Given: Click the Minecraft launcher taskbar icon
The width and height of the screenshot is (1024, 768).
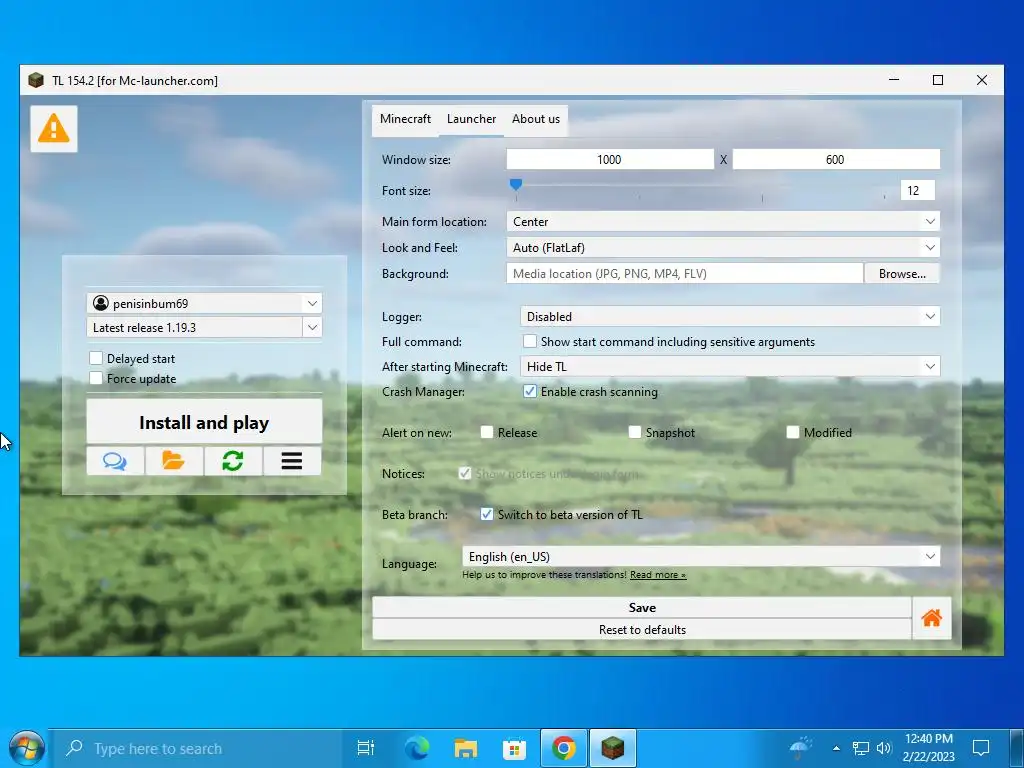Looking at the screenshot, I should click(613, 748).
